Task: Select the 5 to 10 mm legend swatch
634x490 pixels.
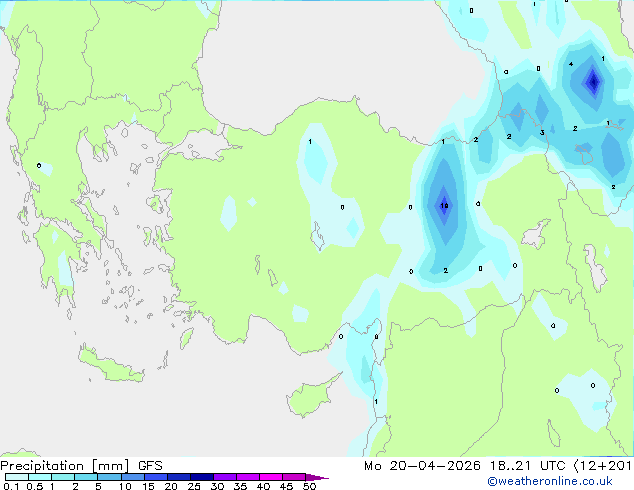Action: click(x=110, y=477)
